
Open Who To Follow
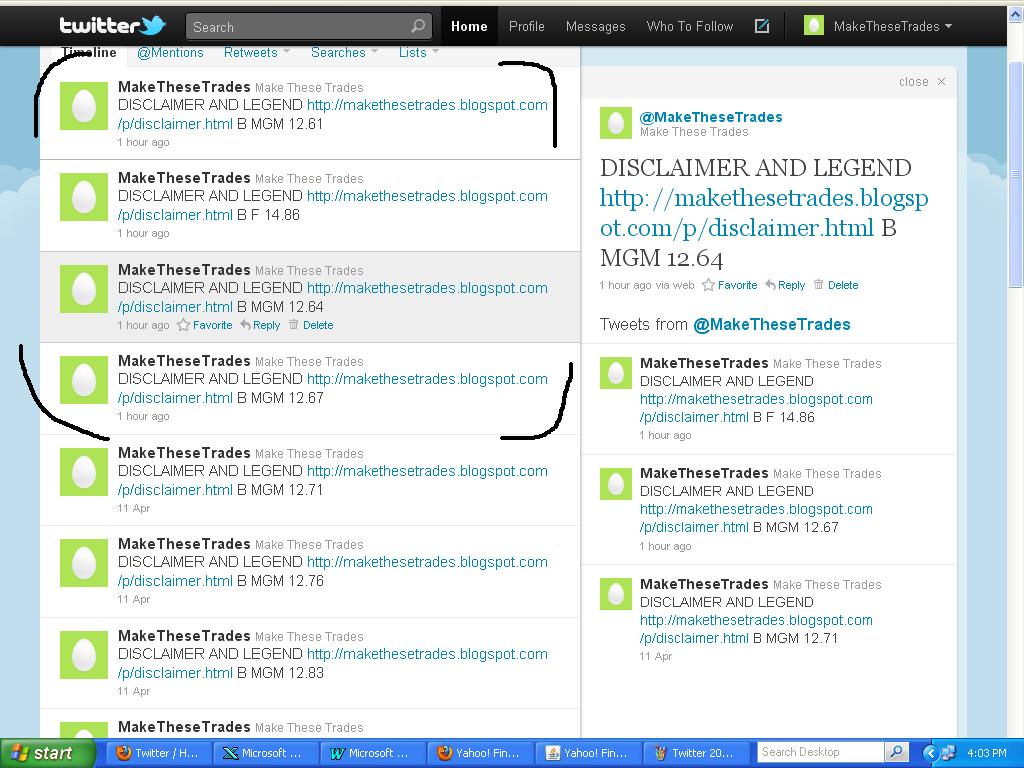[x=690, y=26]
